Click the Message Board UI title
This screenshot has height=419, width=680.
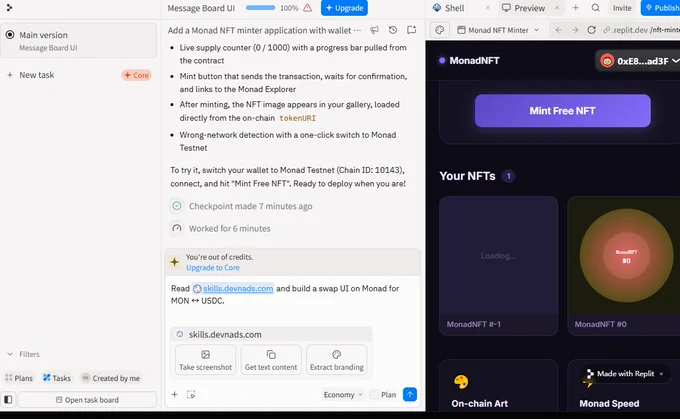(x=201, y=8)
